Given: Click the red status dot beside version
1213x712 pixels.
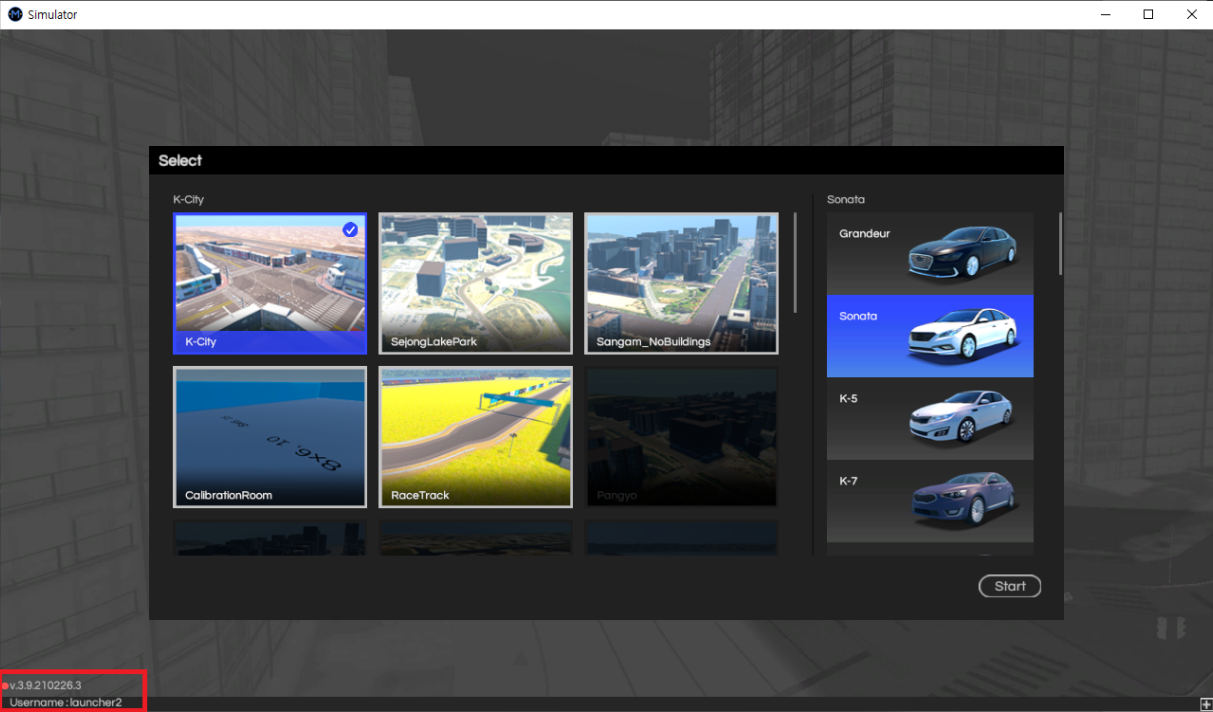Looking at the screenshot, I should [5, 686].
